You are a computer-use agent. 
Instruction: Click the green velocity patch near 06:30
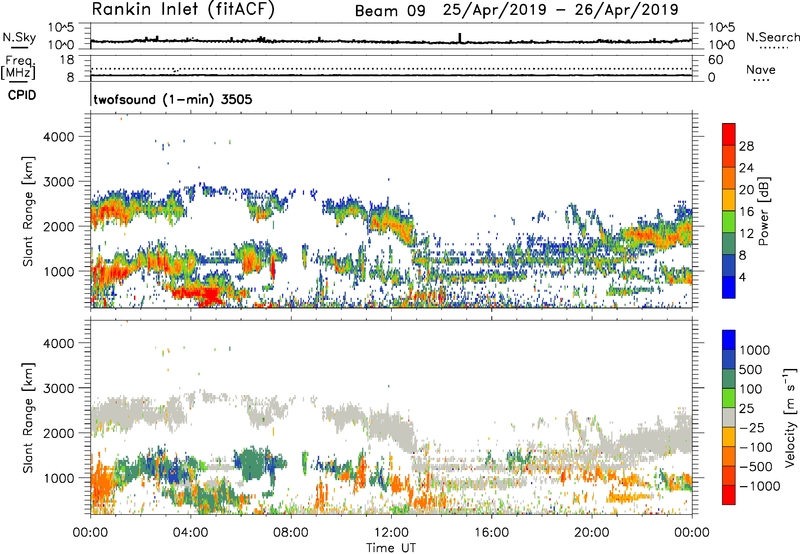click(252, 464)
